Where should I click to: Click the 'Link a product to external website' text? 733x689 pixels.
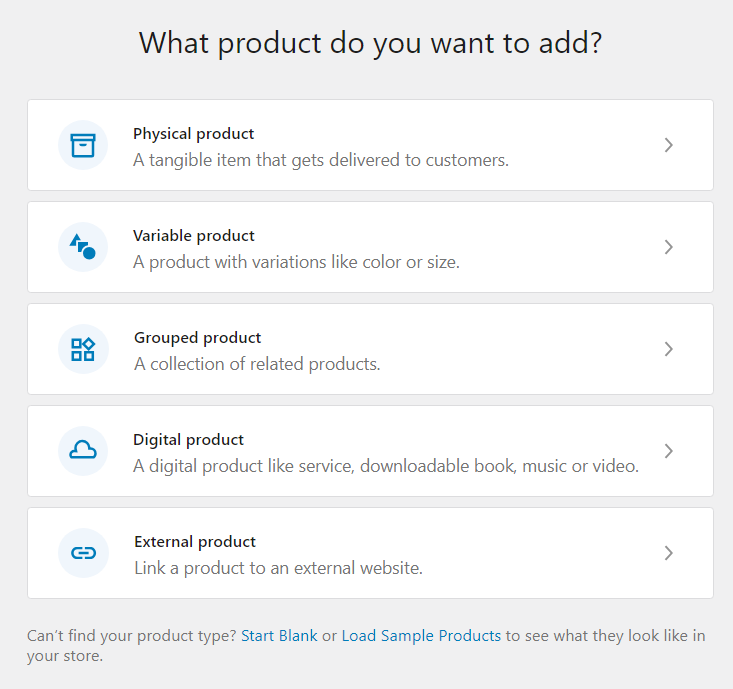pos(278,568)
